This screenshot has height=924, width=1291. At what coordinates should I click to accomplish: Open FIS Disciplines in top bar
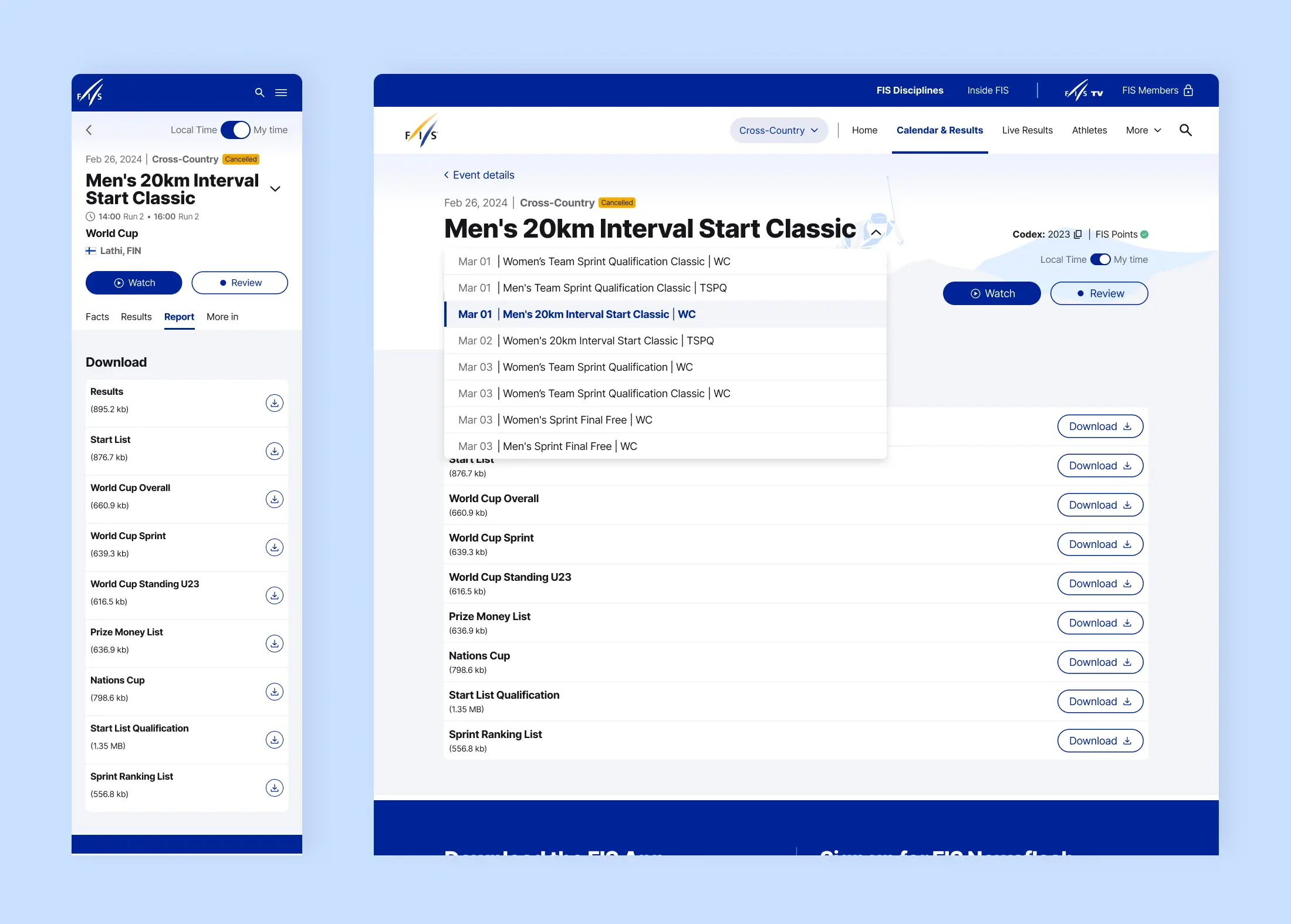click(910, 90)
